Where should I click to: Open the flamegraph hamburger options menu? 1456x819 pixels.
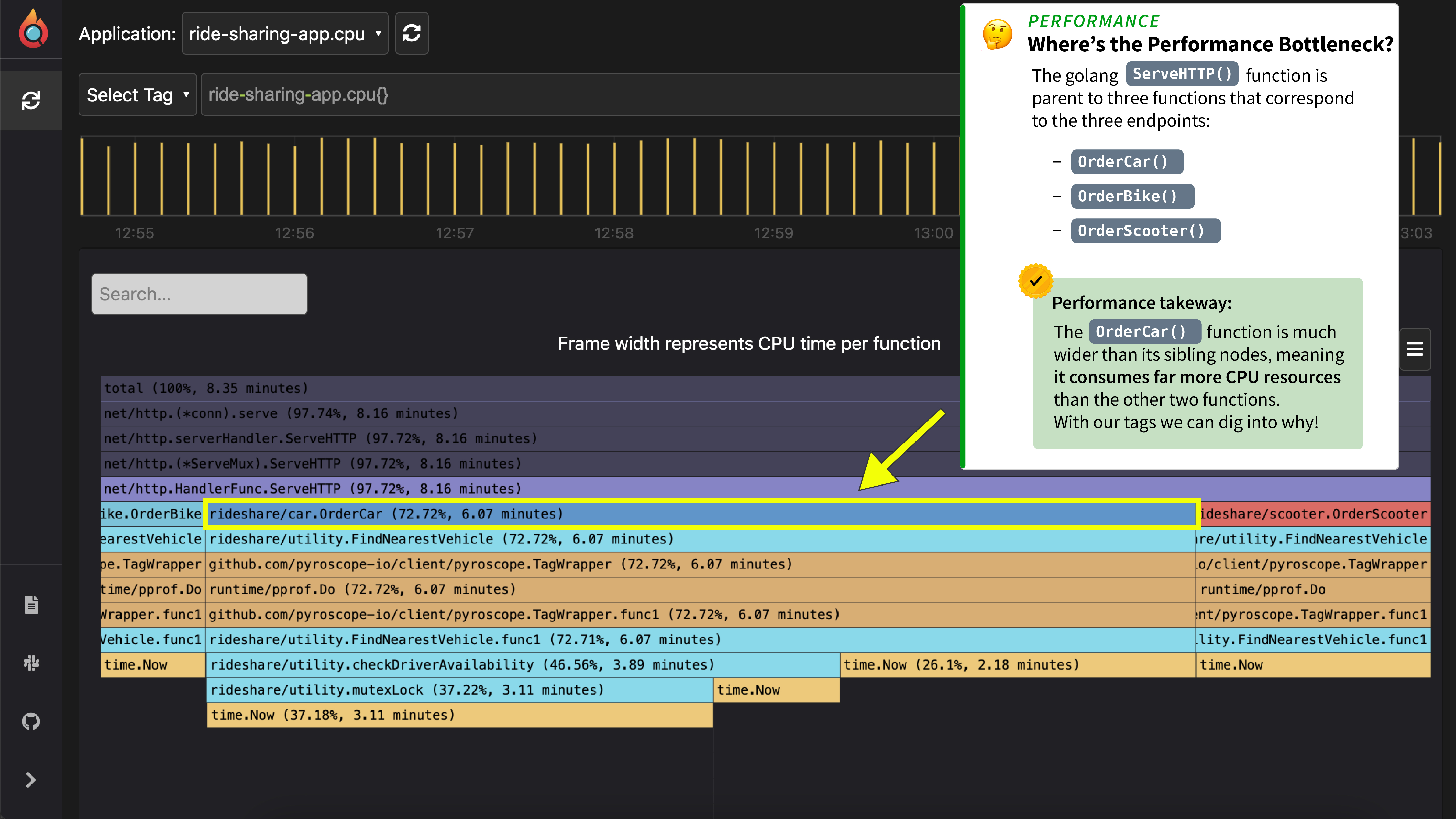coord(1415,349)
